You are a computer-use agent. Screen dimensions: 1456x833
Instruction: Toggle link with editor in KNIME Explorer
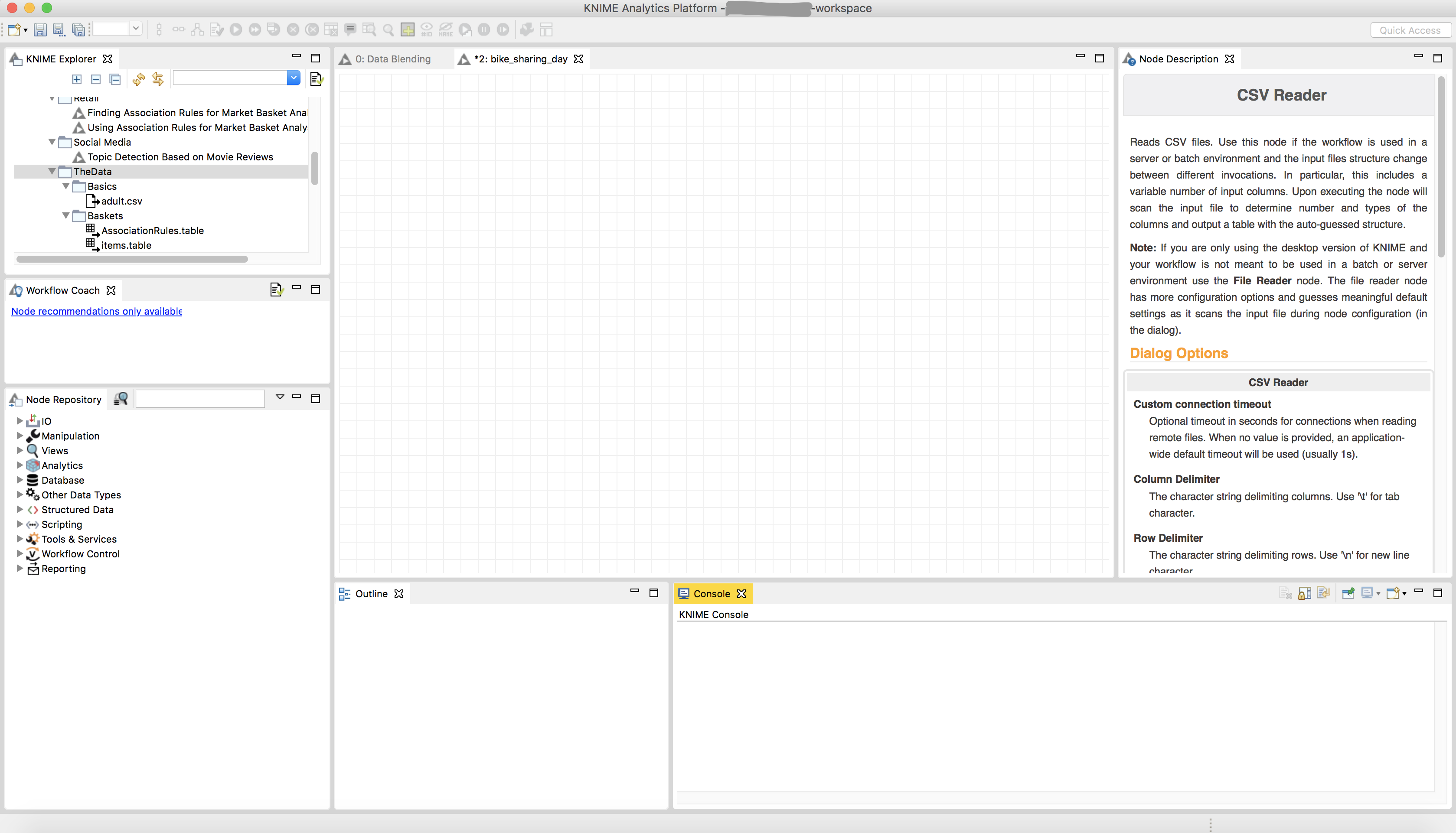pyautogui.click(x=158, y=79)
